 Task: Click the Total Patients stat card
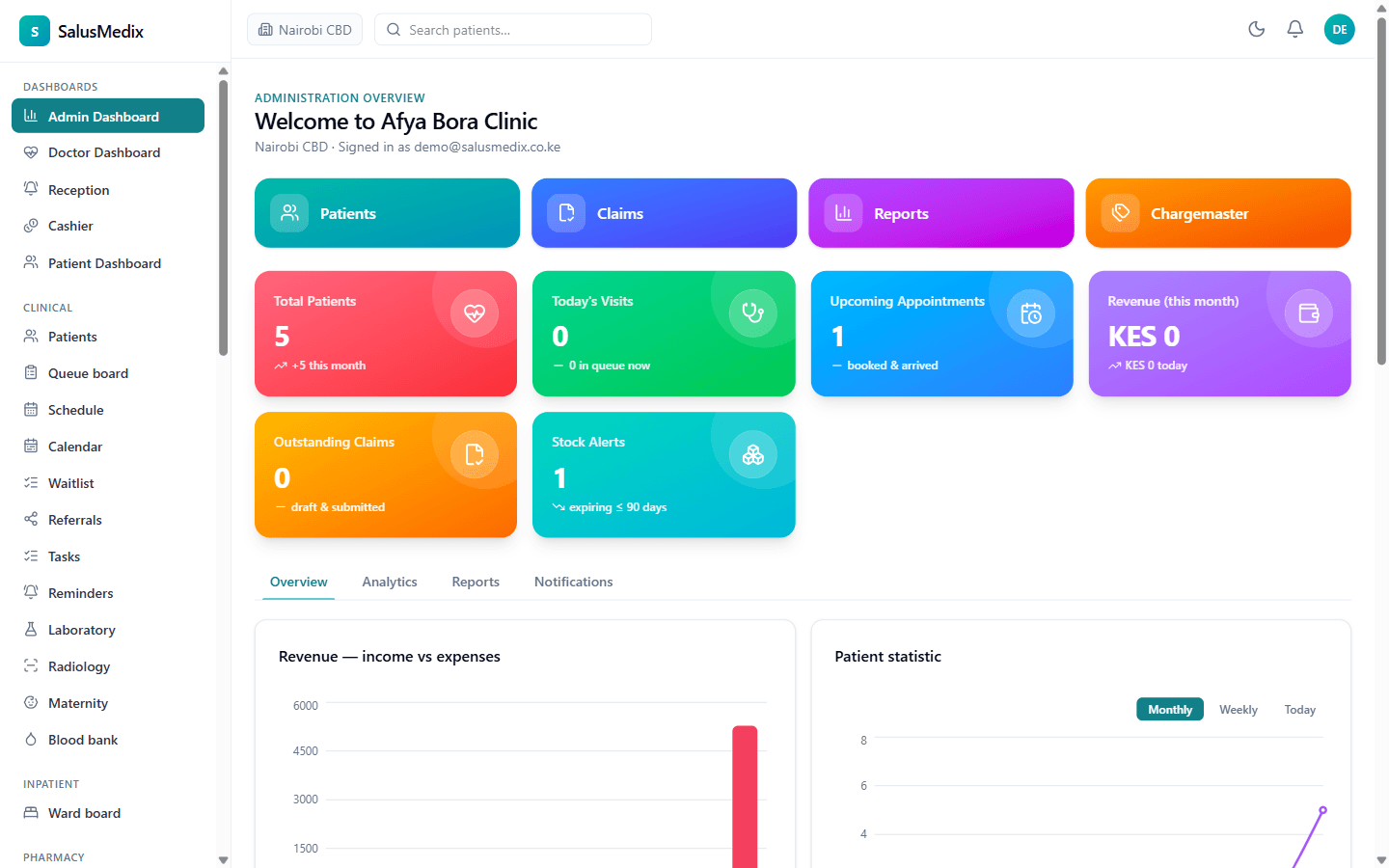click(386, 334)
